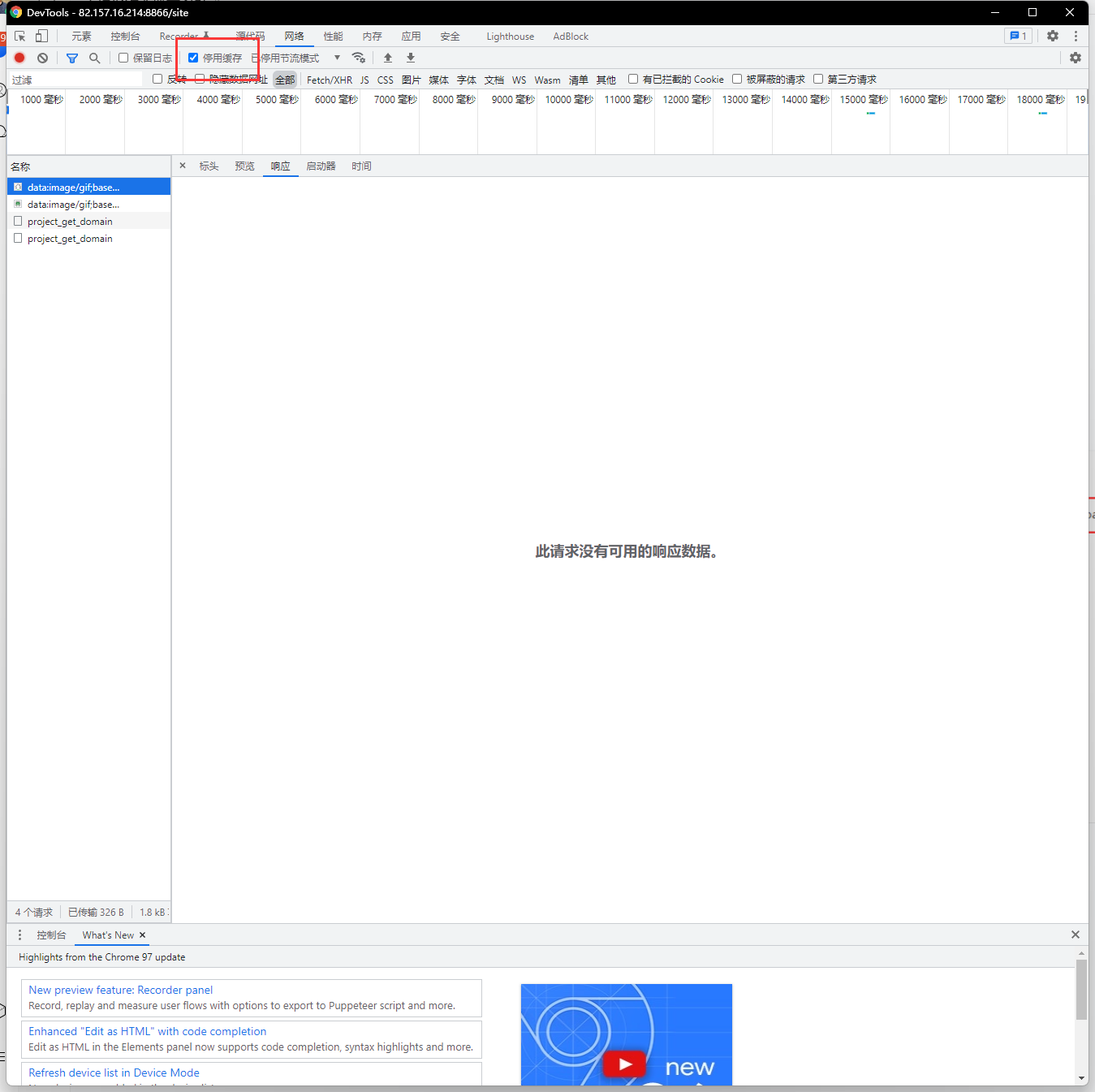1095x1092 pixels.
Task: Open throttling mode dropdown
Action: 295,58
